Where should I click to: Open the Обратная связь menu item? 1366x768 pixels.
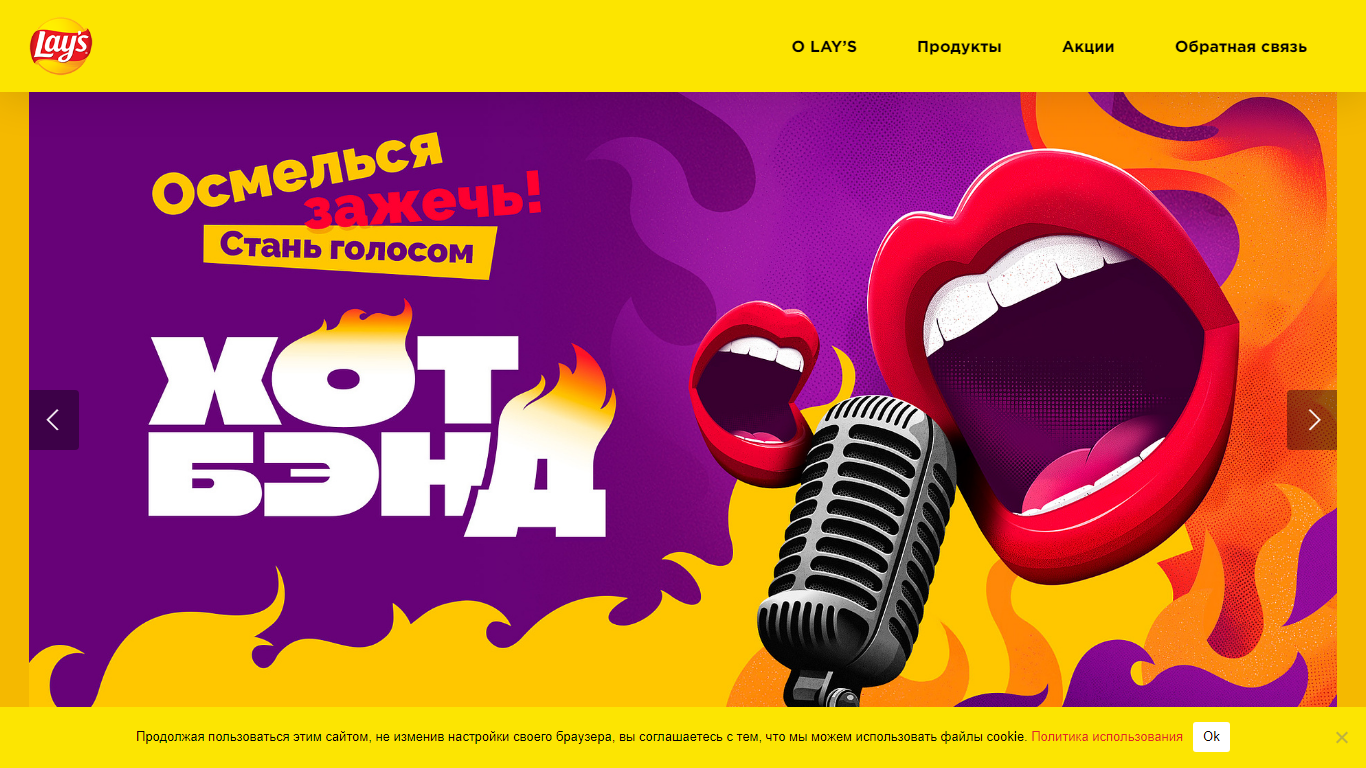click(x=1240, y=46)
